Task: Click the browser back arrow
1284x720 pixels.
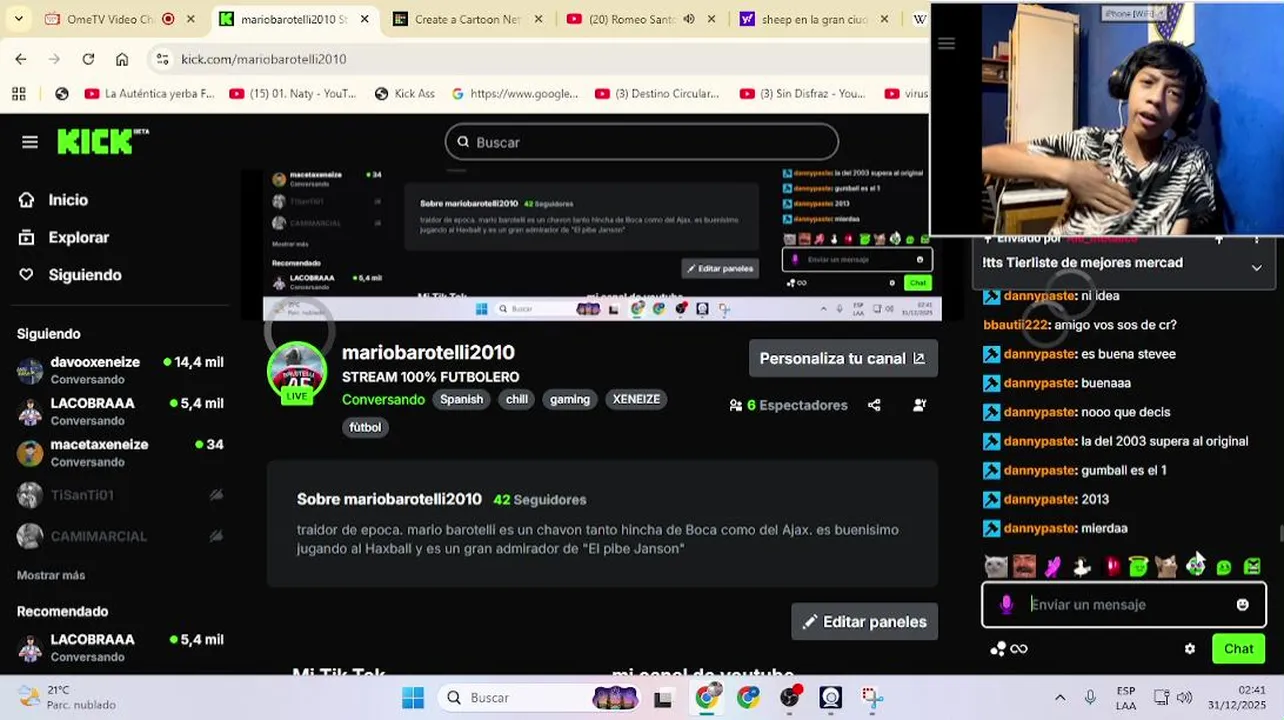Action: 21,59
